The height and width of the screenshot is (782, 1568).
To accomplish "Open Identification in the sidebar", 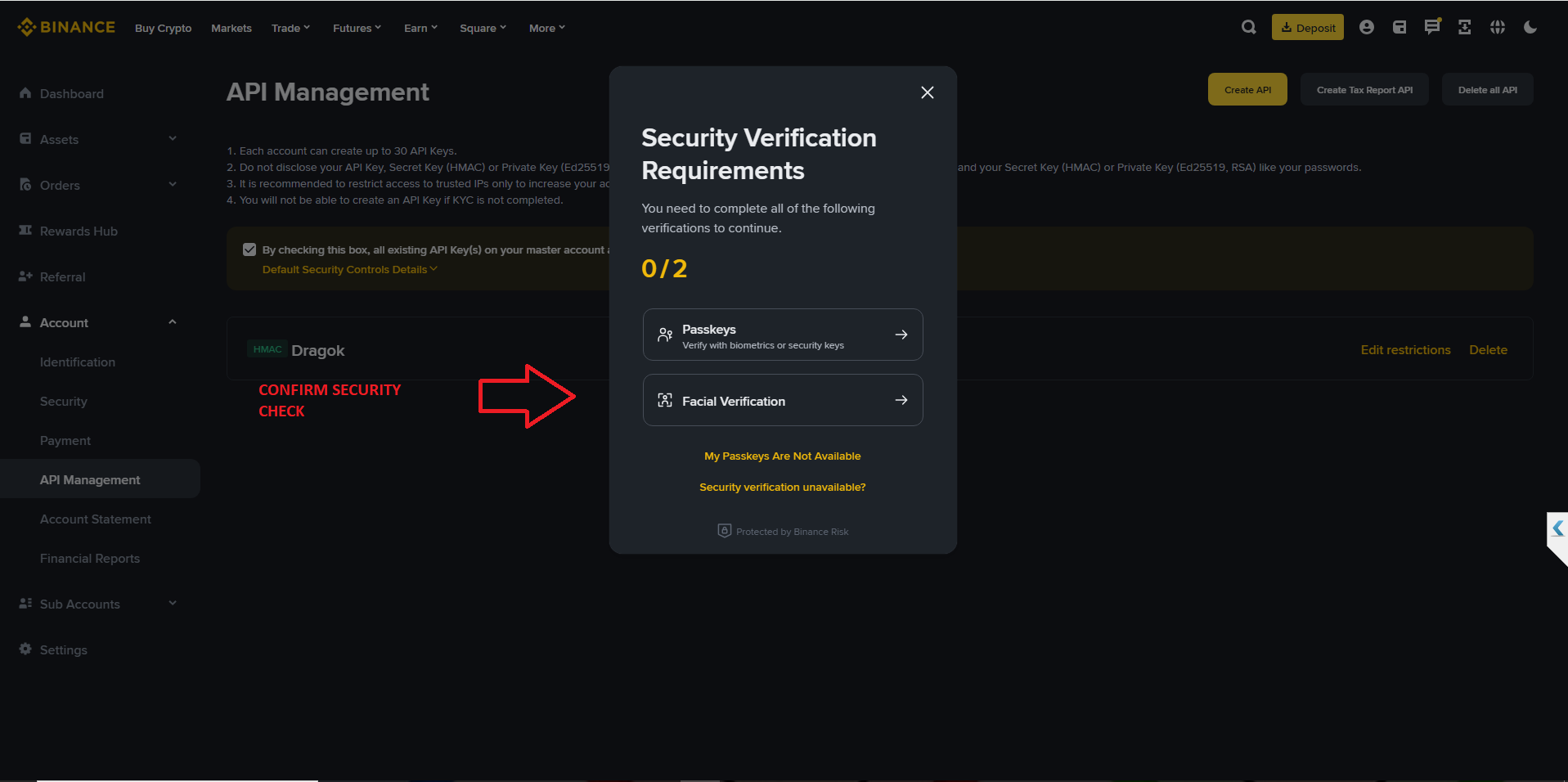I will (78, 362).
